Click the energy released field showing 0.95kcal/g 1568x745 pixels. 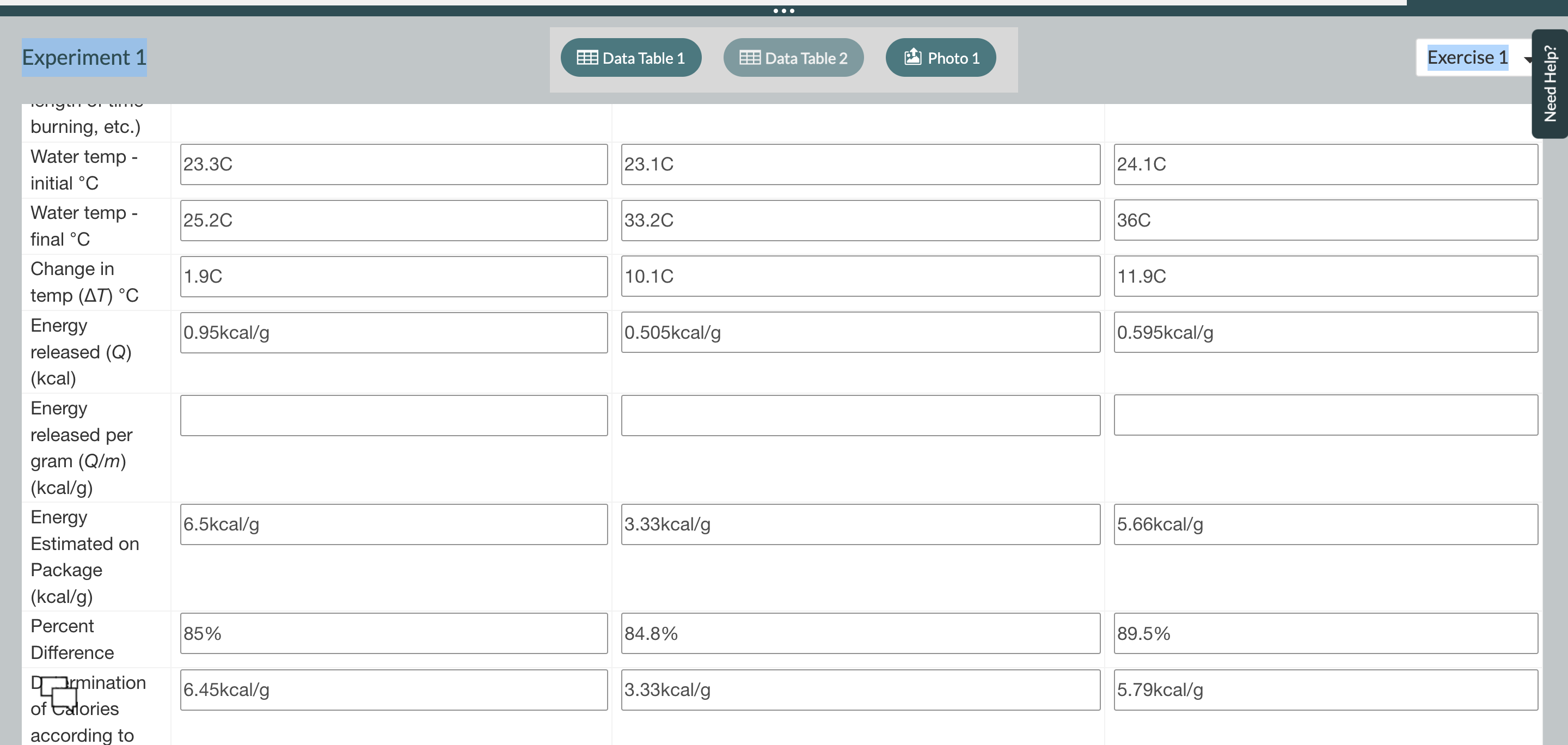393,332
